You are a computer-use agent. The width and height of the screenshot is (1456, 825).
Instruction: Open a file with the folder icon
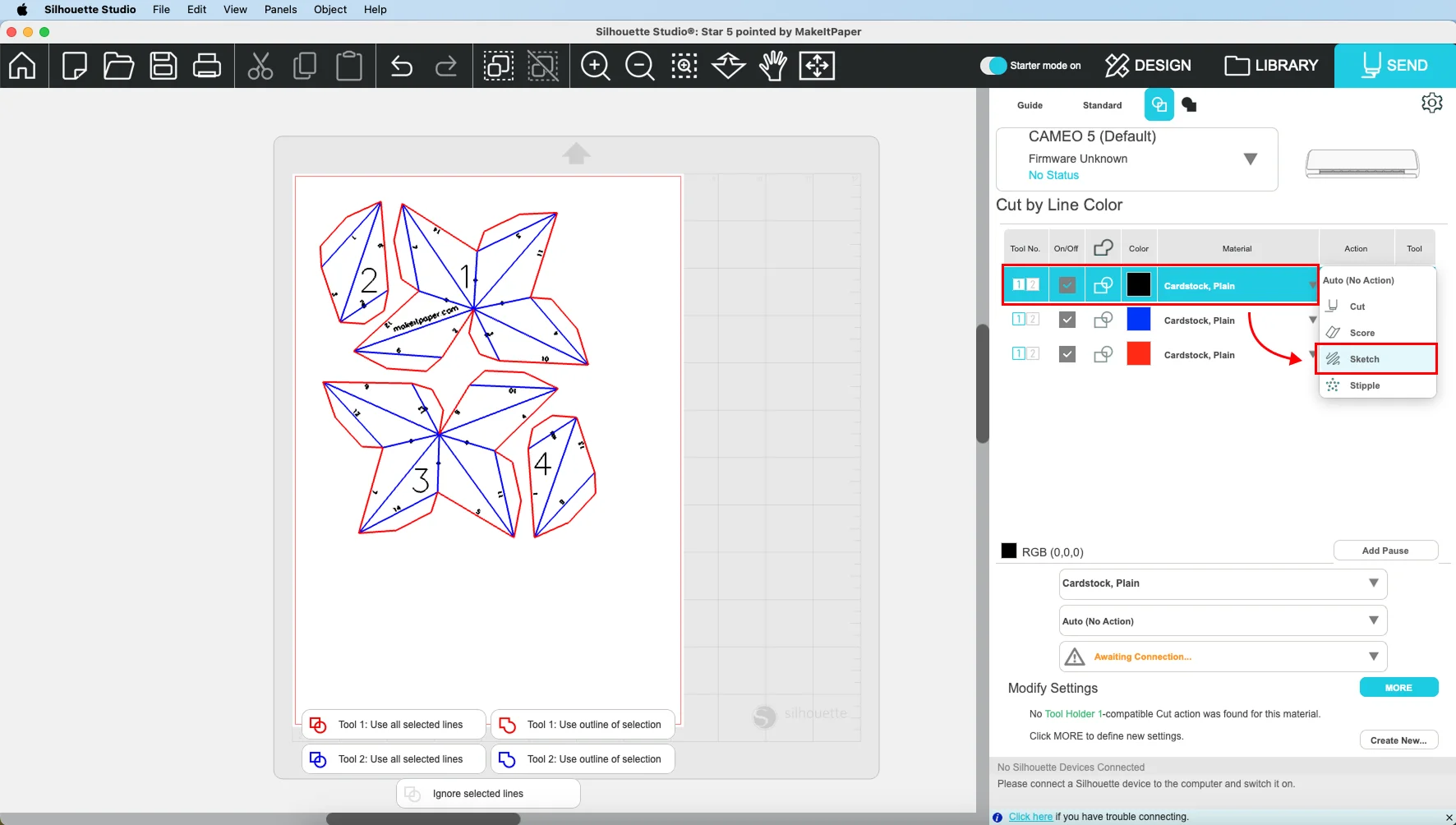pyautogui.click(x=118, y=65)
